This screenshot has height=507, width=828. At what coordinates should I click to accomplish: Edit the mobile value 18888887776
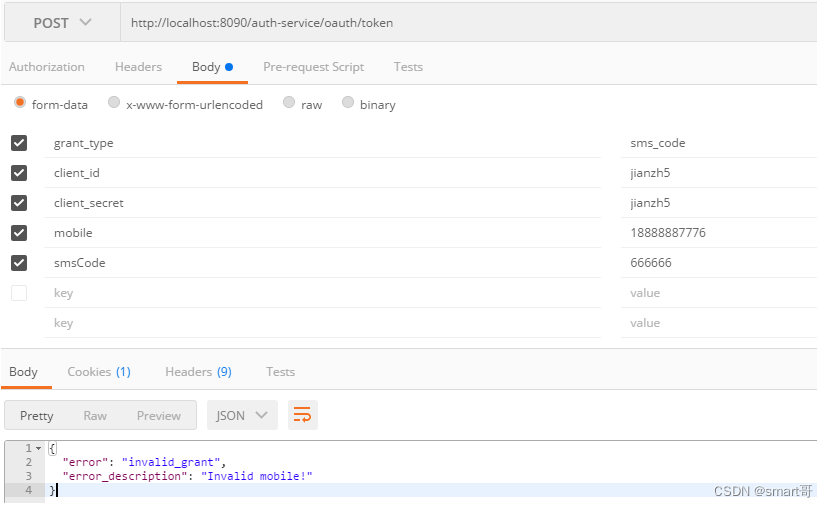pyautogui.click(x=719, y=233)
